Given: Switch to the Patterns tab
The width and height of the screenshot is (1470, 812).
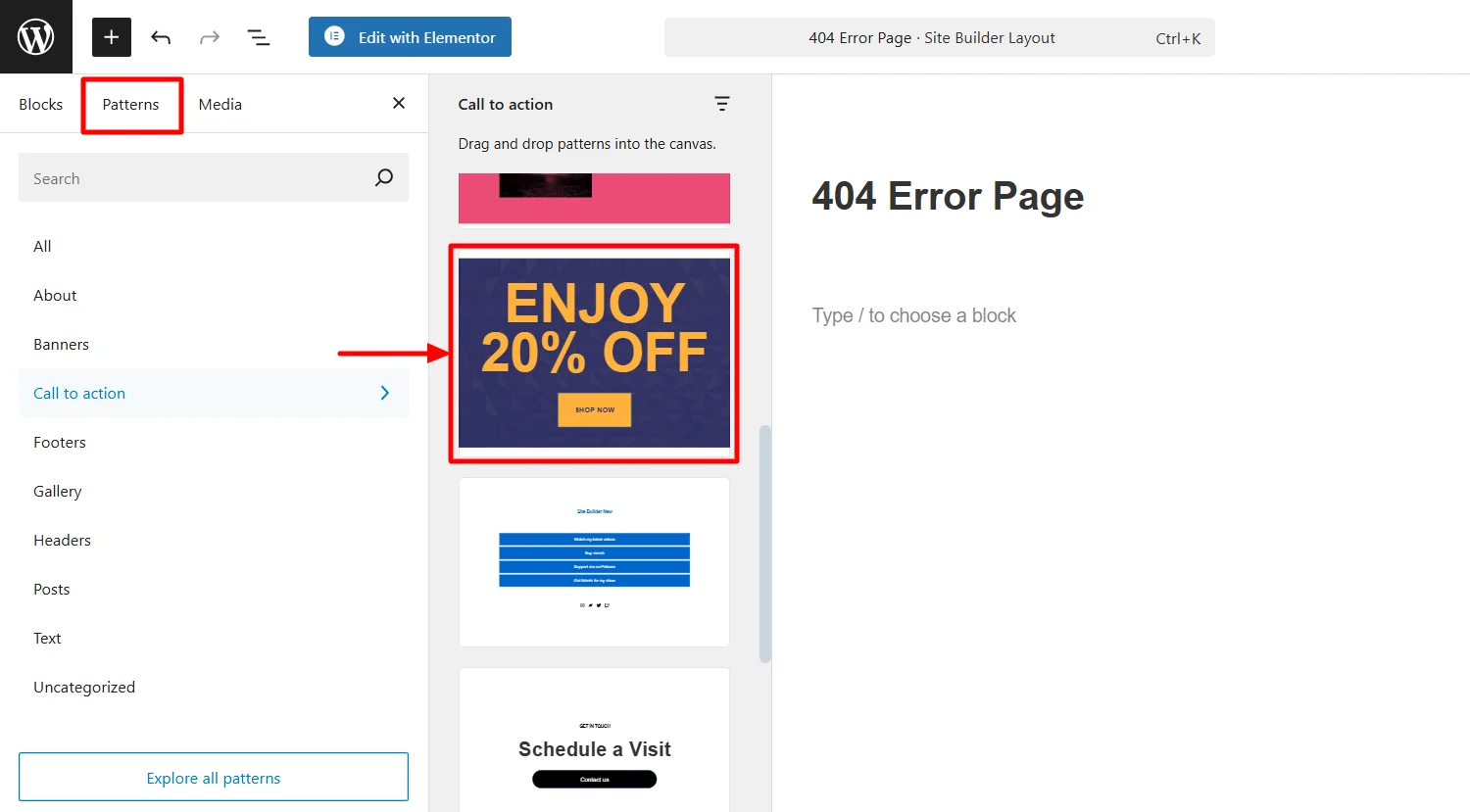Looking at the screenshot, I should [131, 104].
